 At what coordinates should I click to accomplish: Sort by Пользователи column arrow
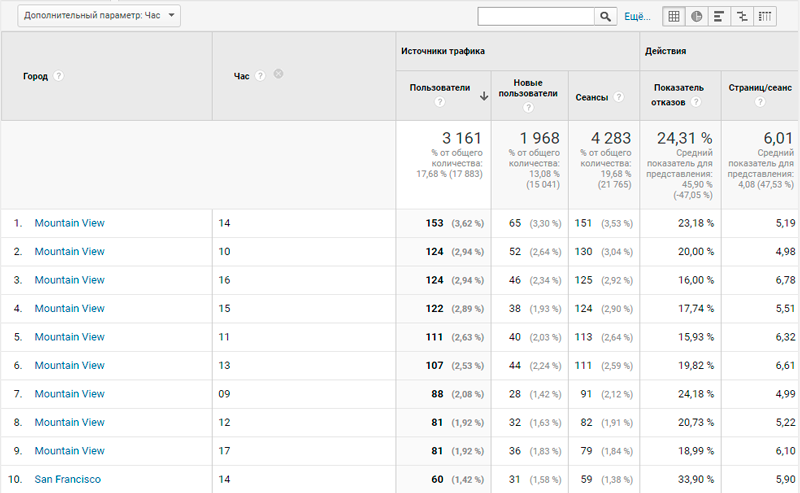pos(484,96)
